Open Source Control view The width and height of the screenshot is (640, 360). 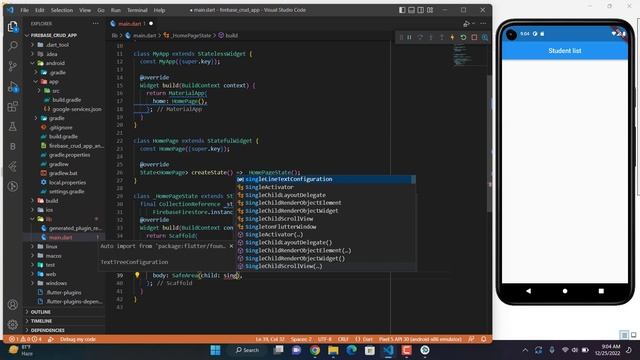pyautogui.click(x=13, y=66)
